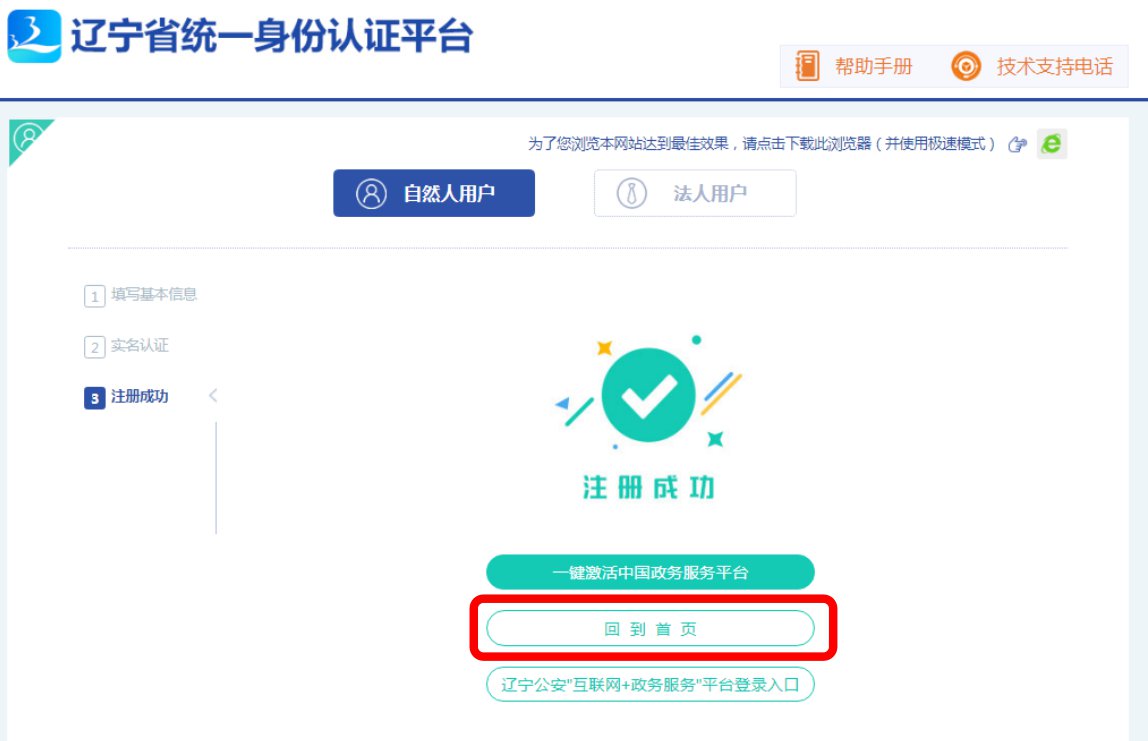
Task: Click the Liaoning platform logo icon
Action: (x=34, y=35)
